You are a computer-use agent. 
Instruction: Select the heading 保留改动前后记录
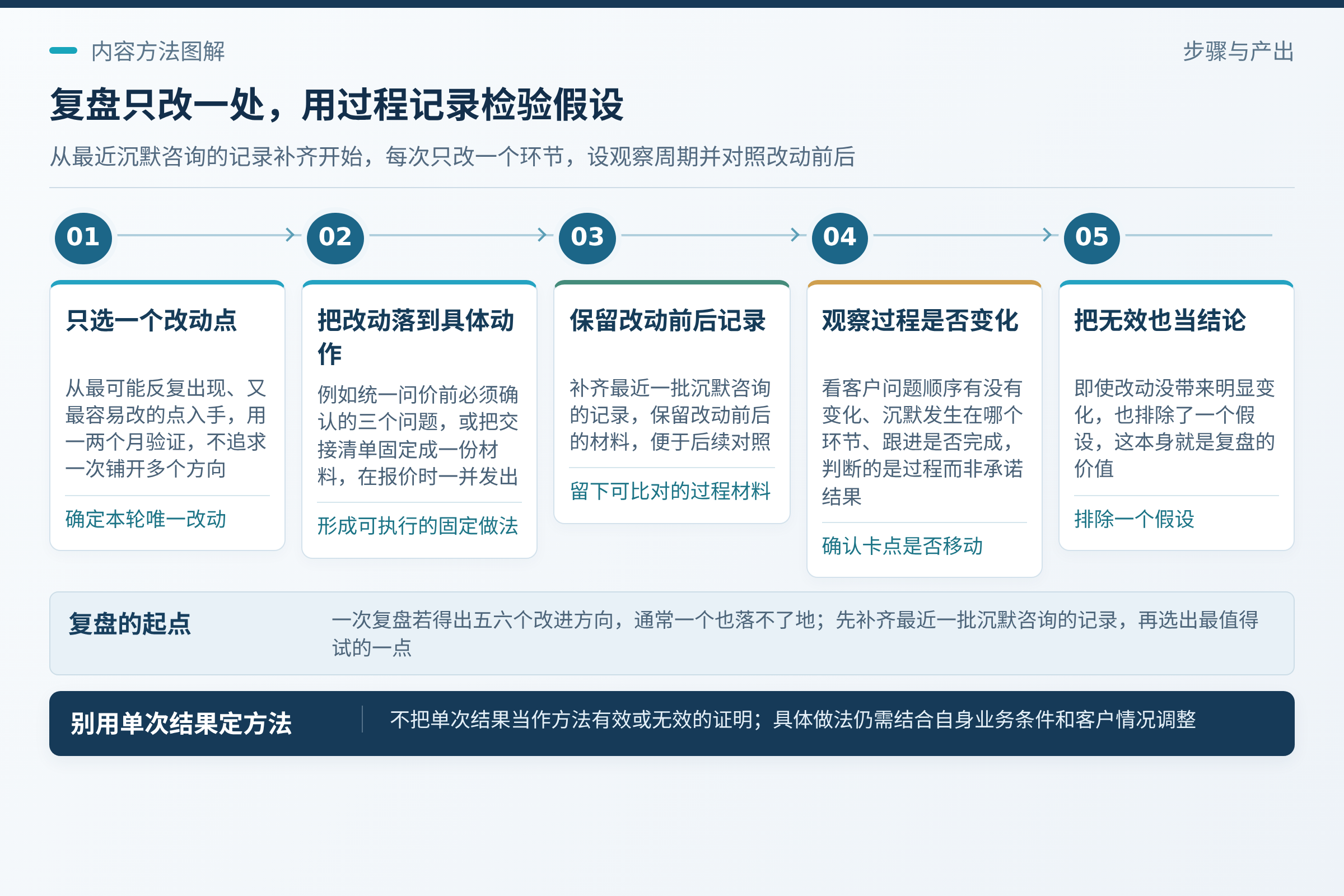(668, 320)
